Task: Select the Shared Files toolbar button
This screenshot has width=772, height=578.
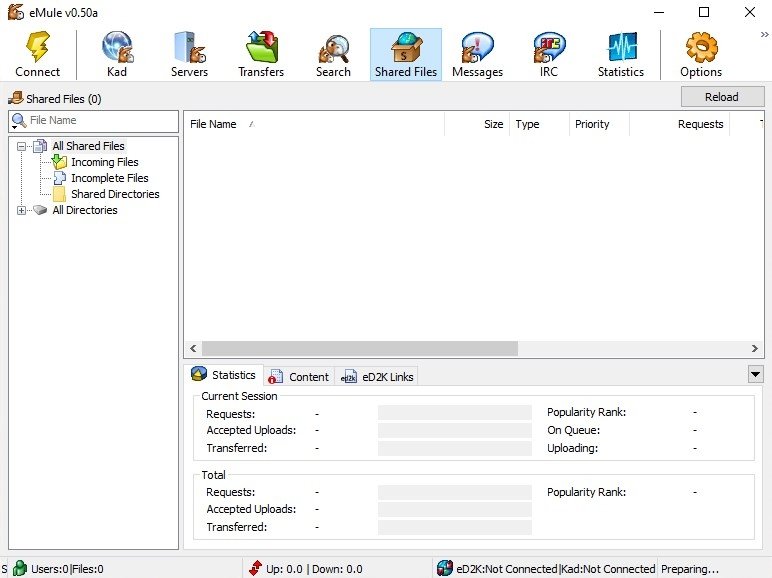Action: tap(406, 54)
